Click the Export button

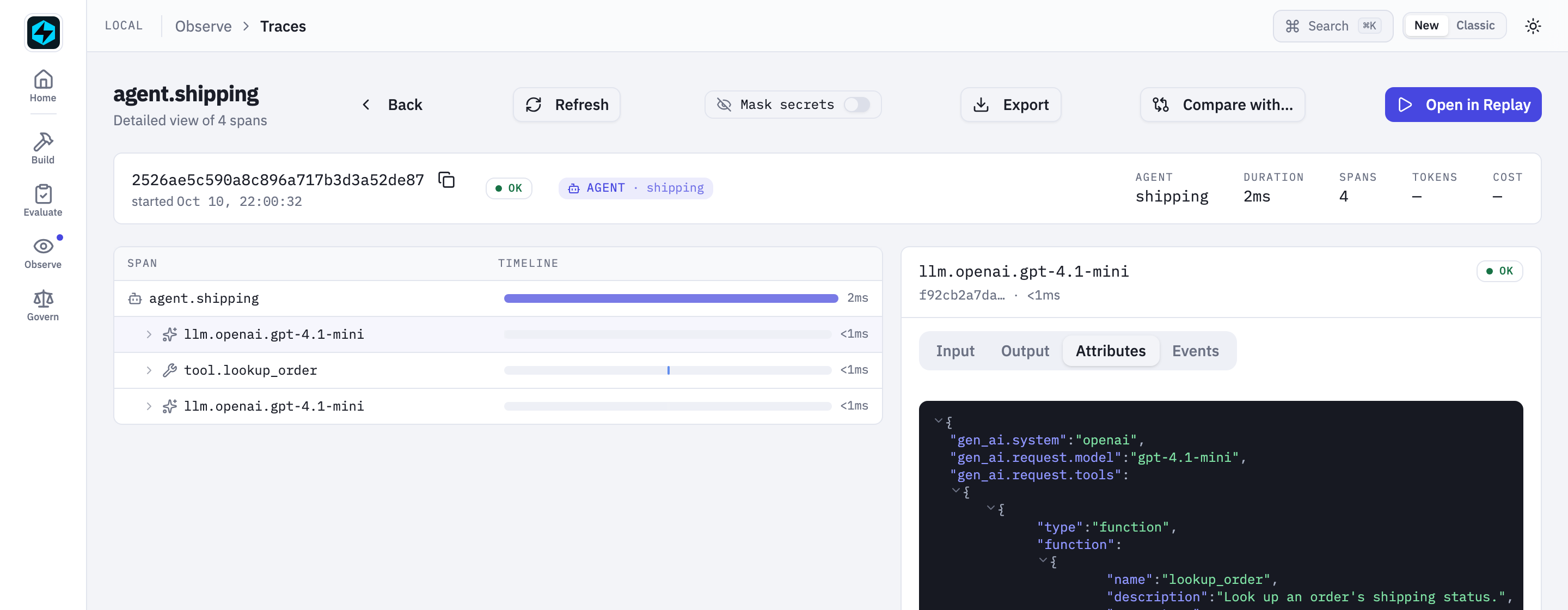coord(1010,105)
